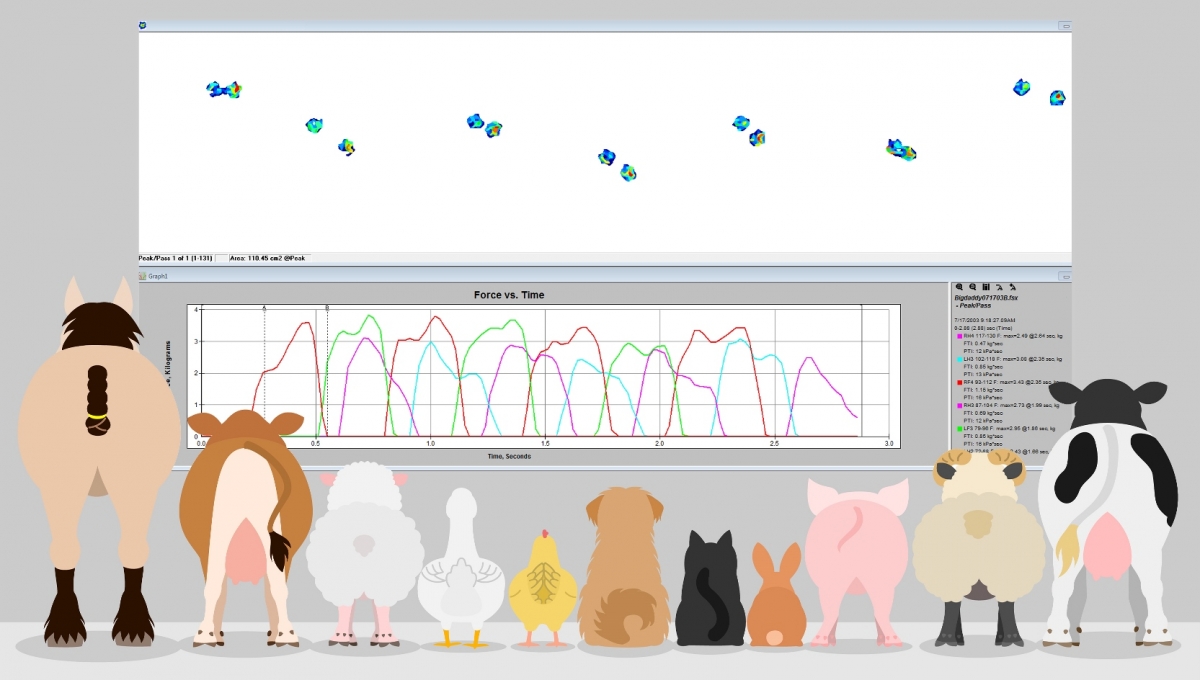
Task: Click the Peak/Pass 1 of 1 status field
Action: click(x=176, y=258)
